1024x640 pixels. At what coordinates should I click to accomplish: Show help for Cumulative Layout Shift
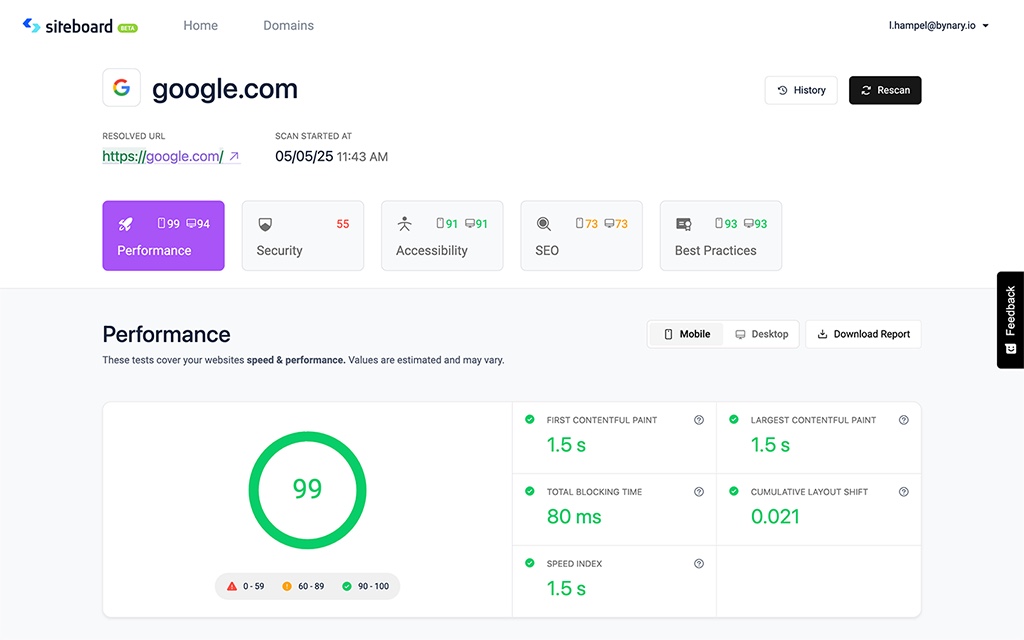coord(903,492)
